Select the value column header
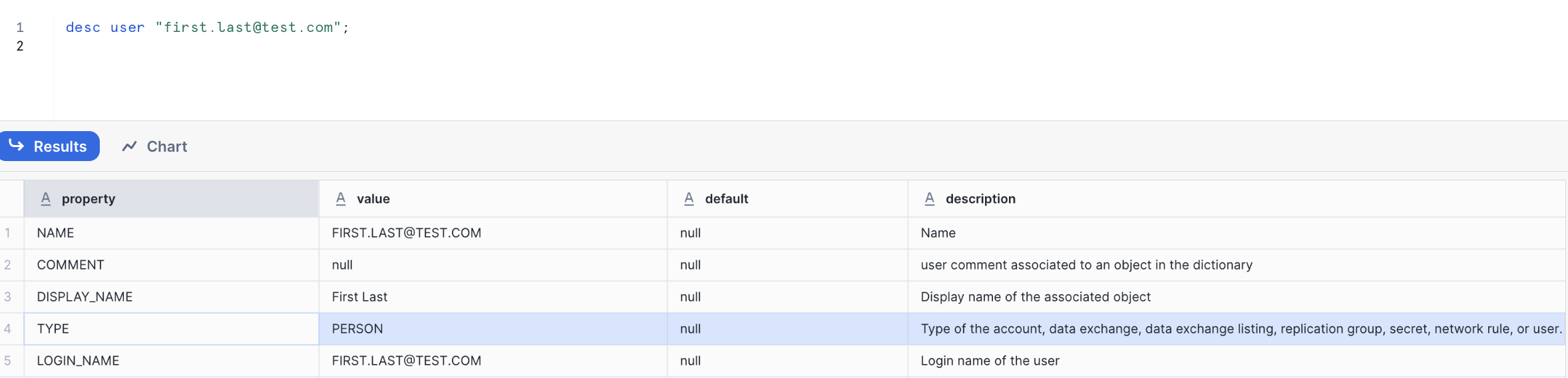The image size is (1568, 378). pyautogui.click(x=373, y=199)
